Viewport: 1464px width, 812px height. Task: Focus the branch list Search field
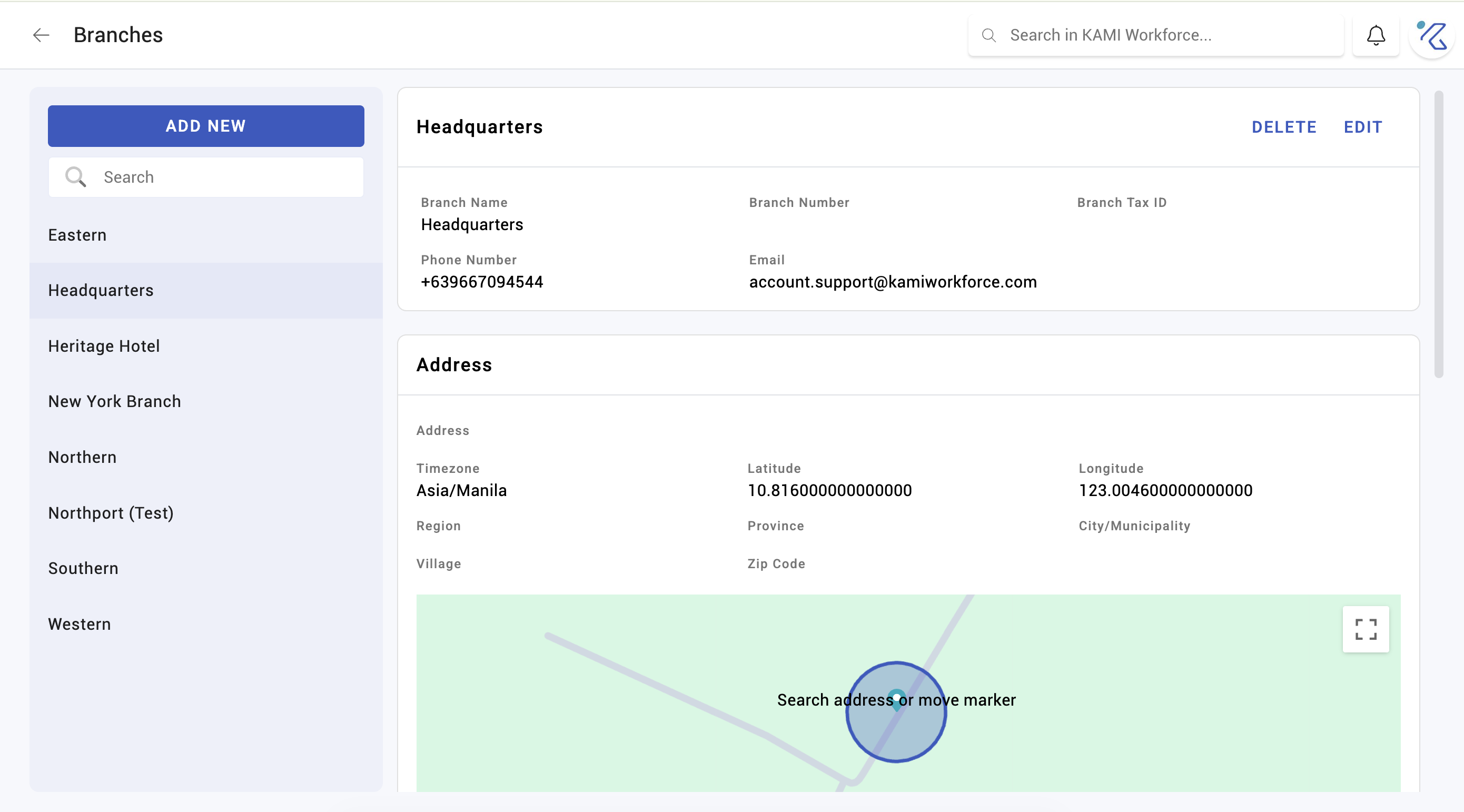tap(206, 177)
